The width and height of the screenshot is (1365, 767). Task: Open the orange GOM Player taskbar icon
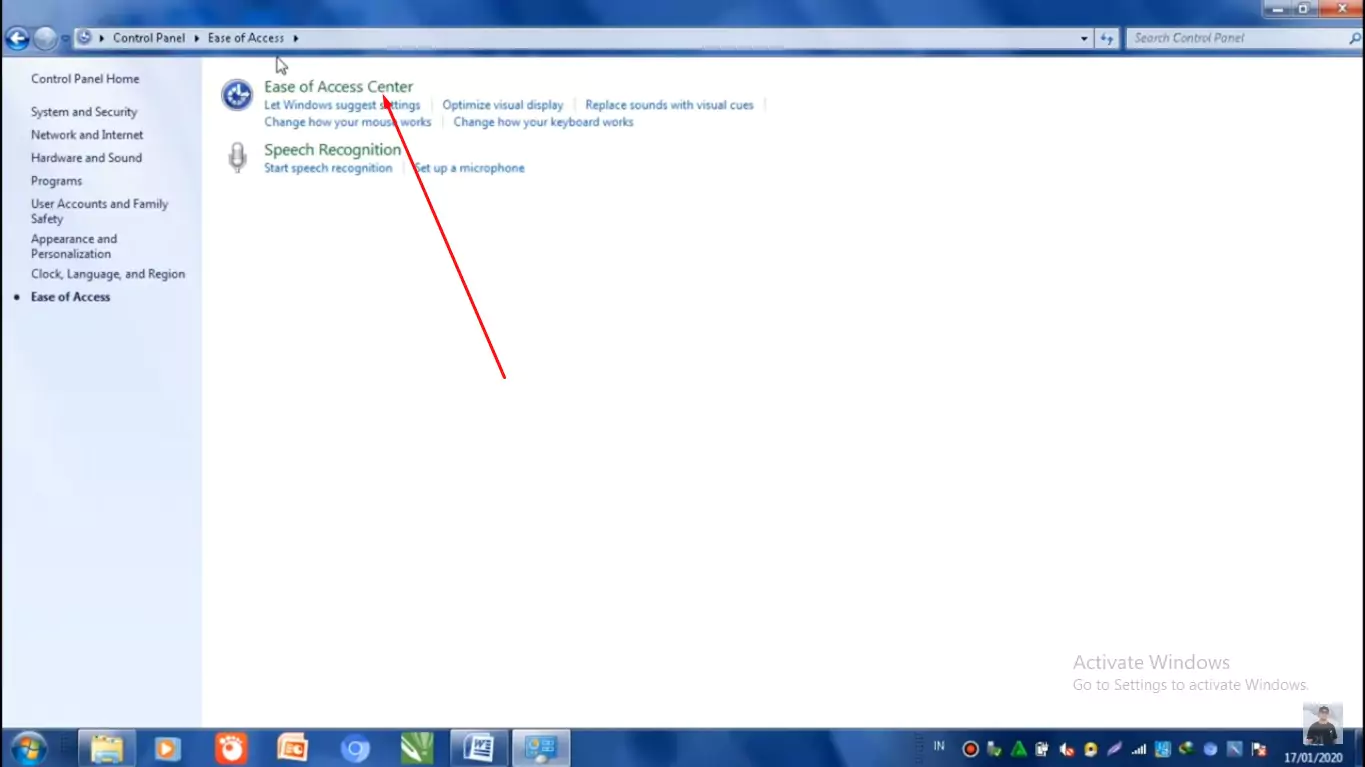(x=231, y=748)
